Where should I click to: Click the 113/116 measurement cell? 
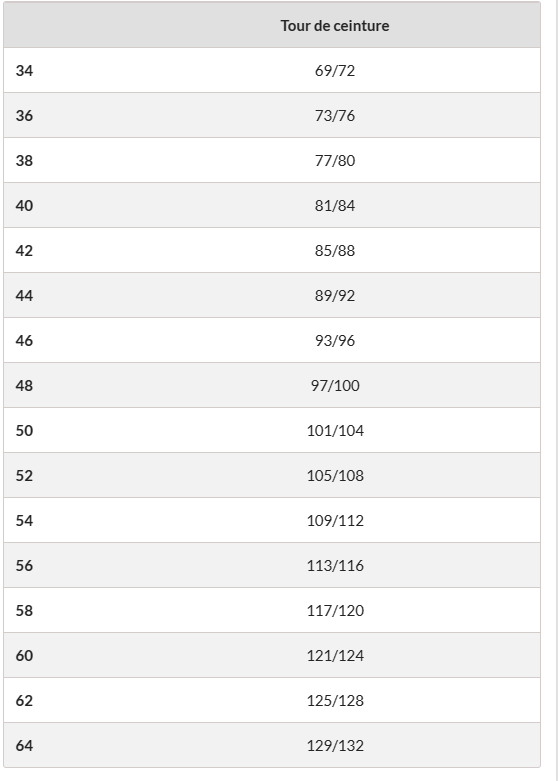[x=335, y=566]
